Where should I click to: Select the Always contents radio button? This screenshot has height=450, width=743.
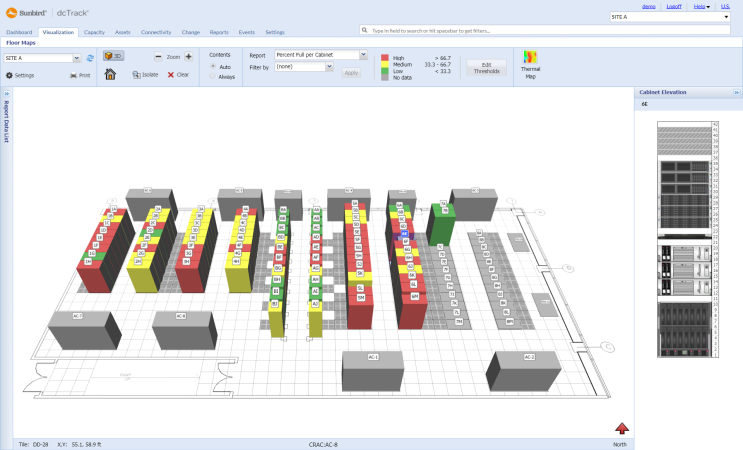[213, 76]
